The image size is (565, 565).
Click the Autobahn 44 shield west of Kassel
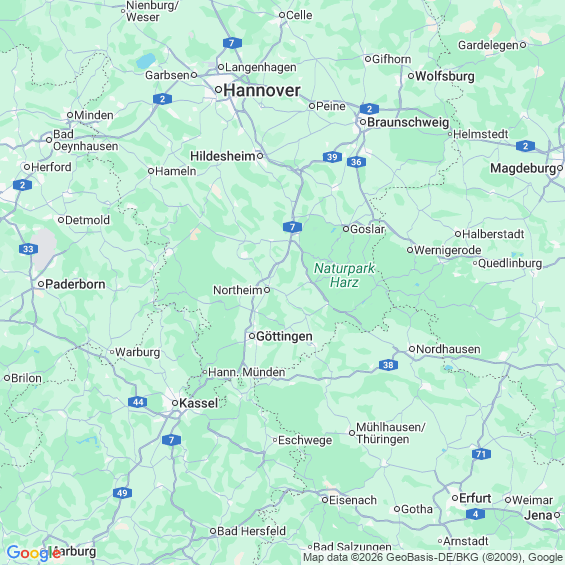[x=138, y=402]
